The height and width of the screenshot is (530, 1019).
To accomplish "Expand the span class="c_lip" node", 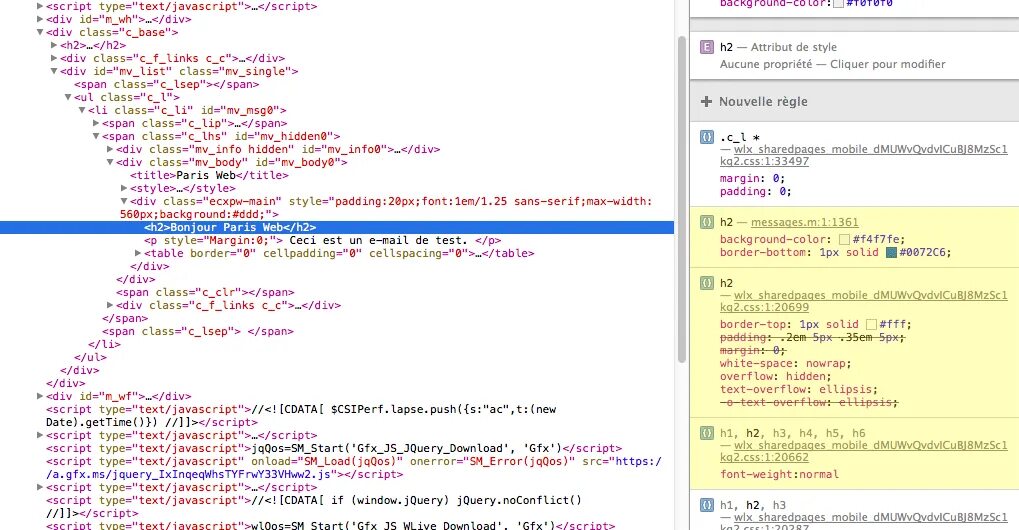I will [x=96, y=123].
